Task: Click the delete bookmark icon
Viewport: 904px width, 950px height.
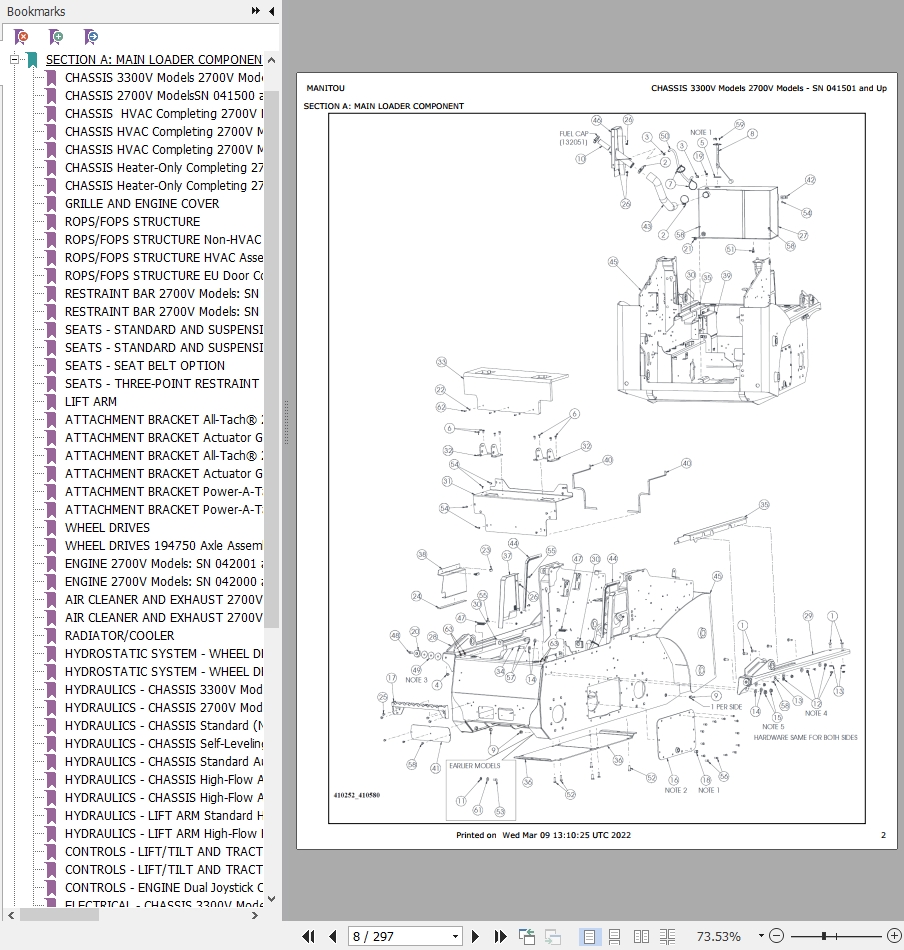Action: point(22,37)
